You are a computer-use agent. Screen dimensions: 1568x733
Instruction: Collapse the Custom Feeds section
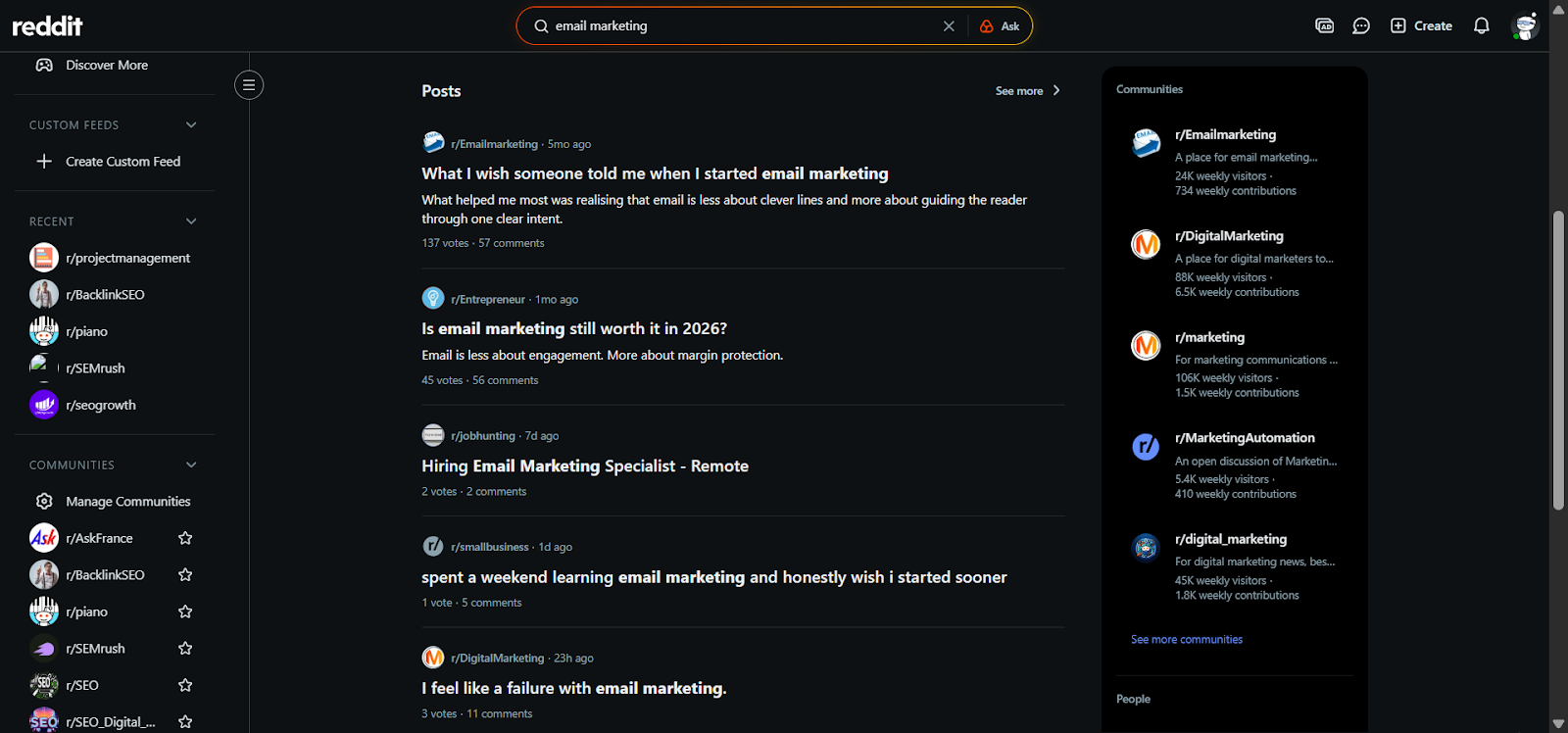coord(190,124)
